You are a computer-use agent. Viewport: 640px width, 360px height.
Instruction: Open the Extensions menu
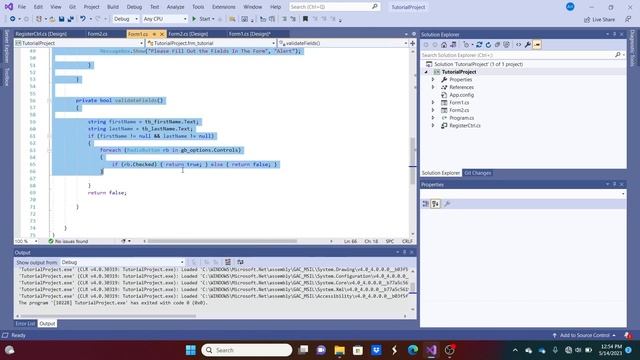[224, 7]
